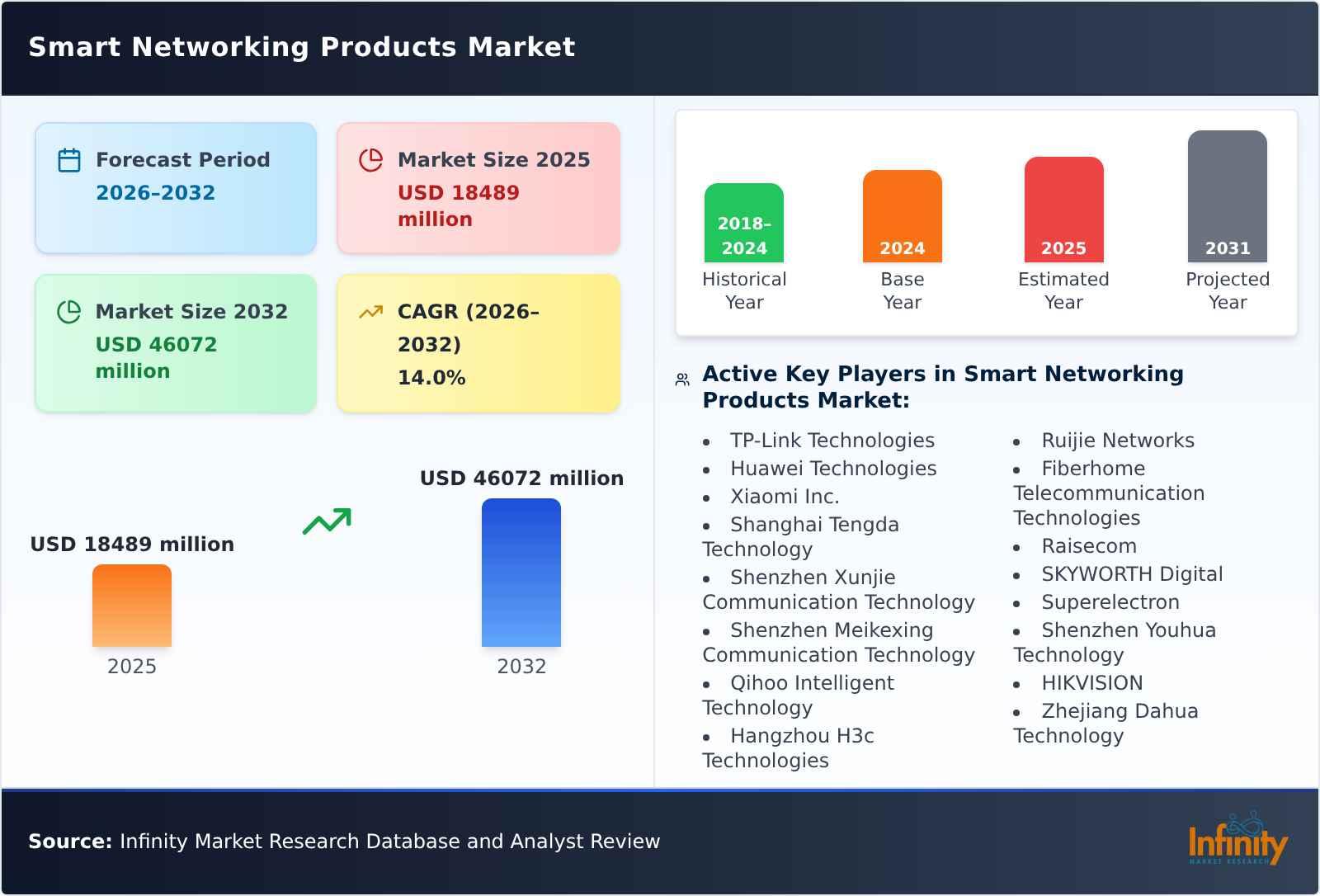Click the 2032 blue bar
Viewport: 1320px width, 896px height.
[x=521, y=573]
